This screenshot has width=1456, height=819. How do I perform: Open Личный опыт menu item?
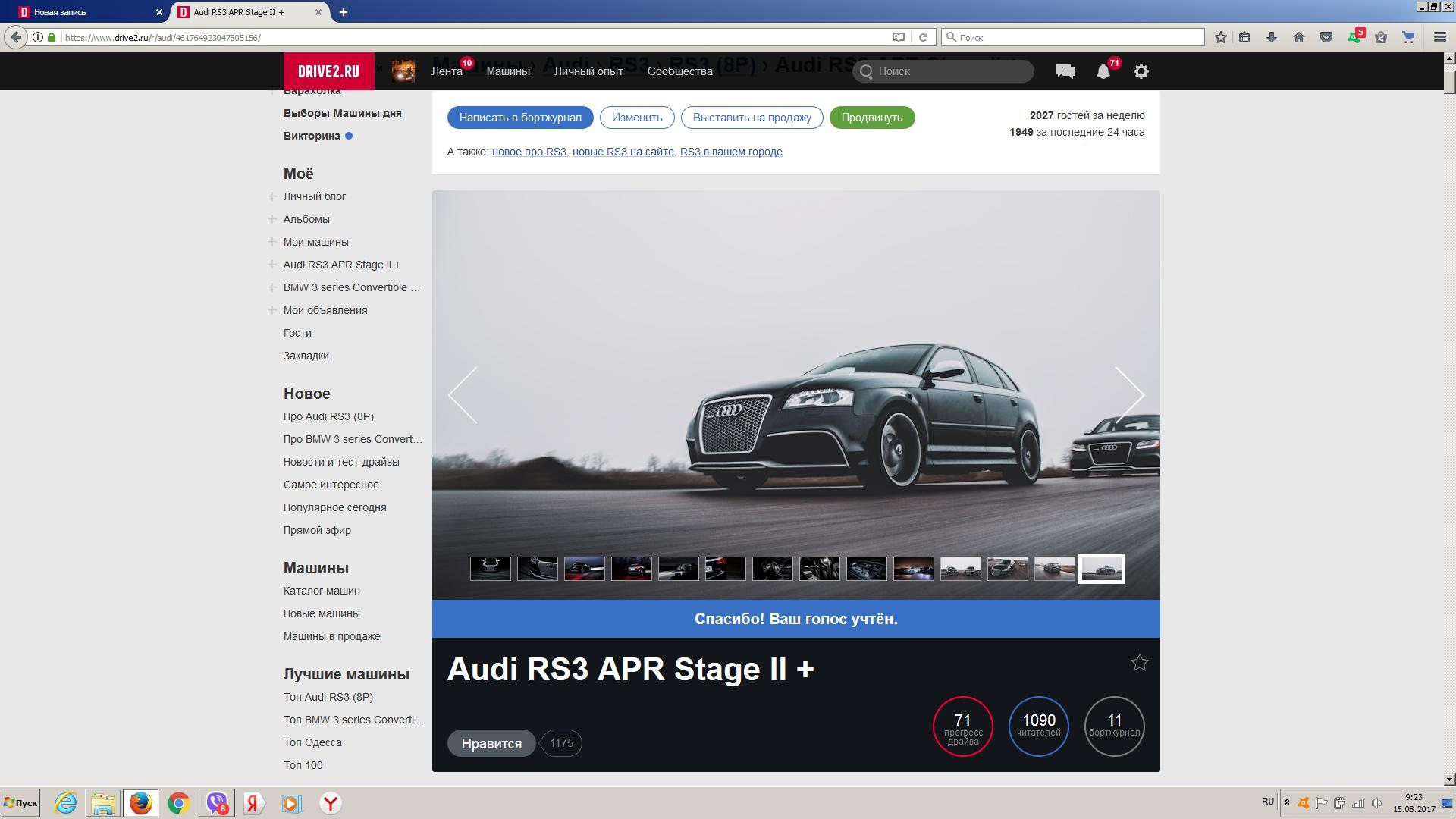pos(588,71)
